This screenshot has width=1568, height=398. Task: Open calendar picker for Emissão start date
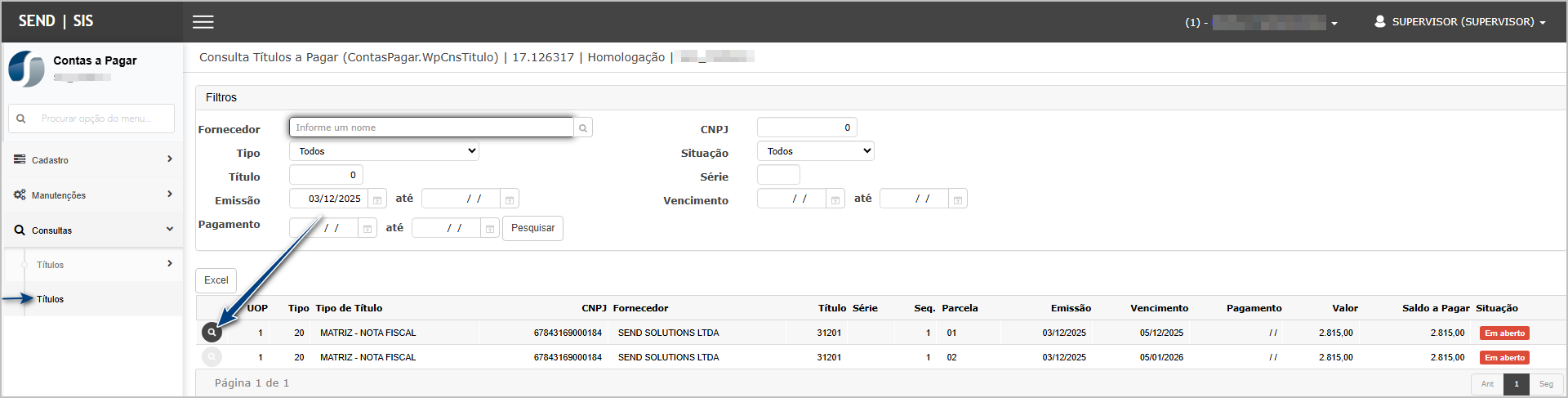pyautogui.click(x=377, y=199)
